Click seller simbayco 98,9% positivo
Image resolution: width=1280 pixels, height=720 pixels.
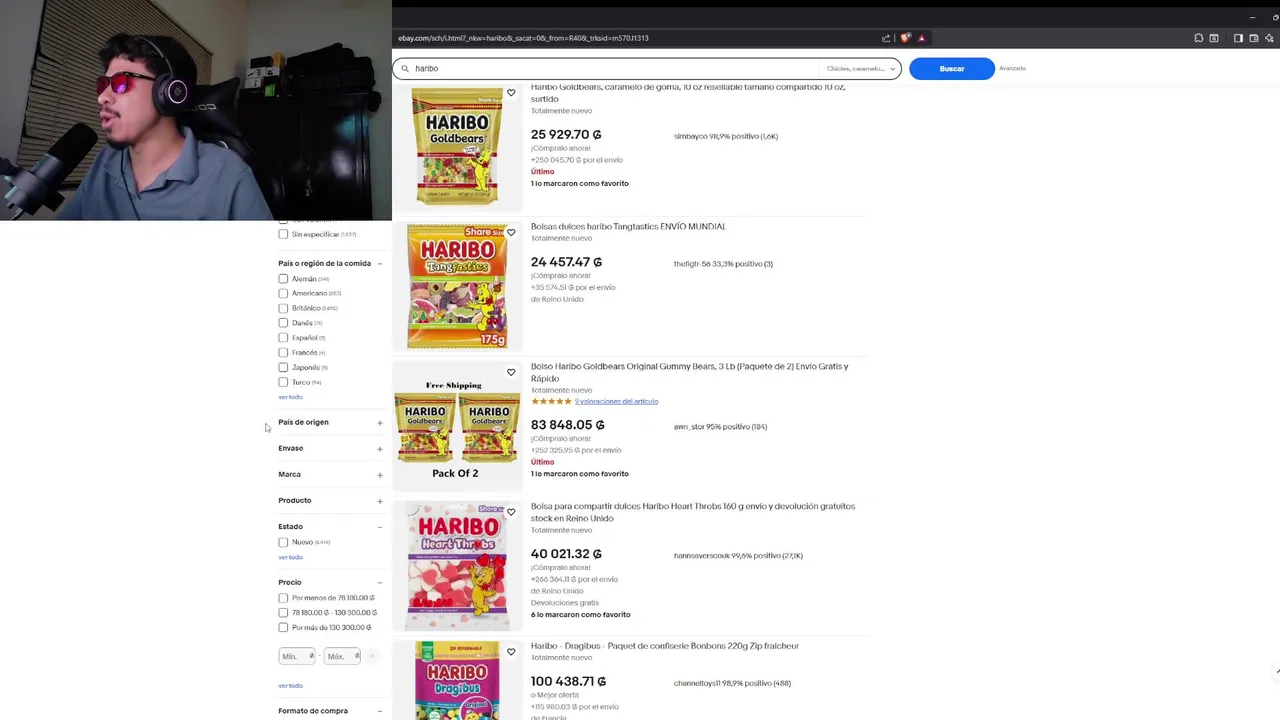[726, 136]
